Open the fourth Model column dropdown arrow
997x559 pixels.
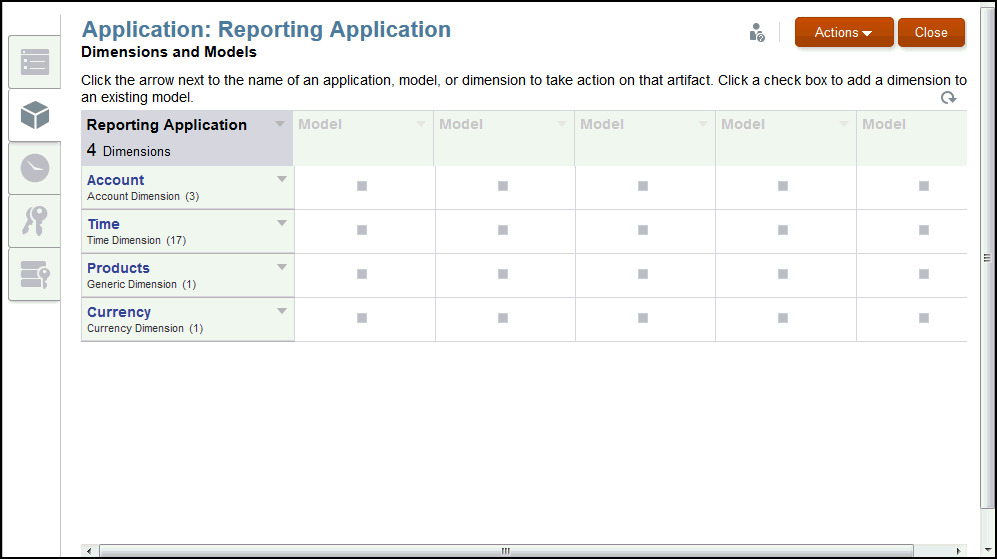click(844, 124)
